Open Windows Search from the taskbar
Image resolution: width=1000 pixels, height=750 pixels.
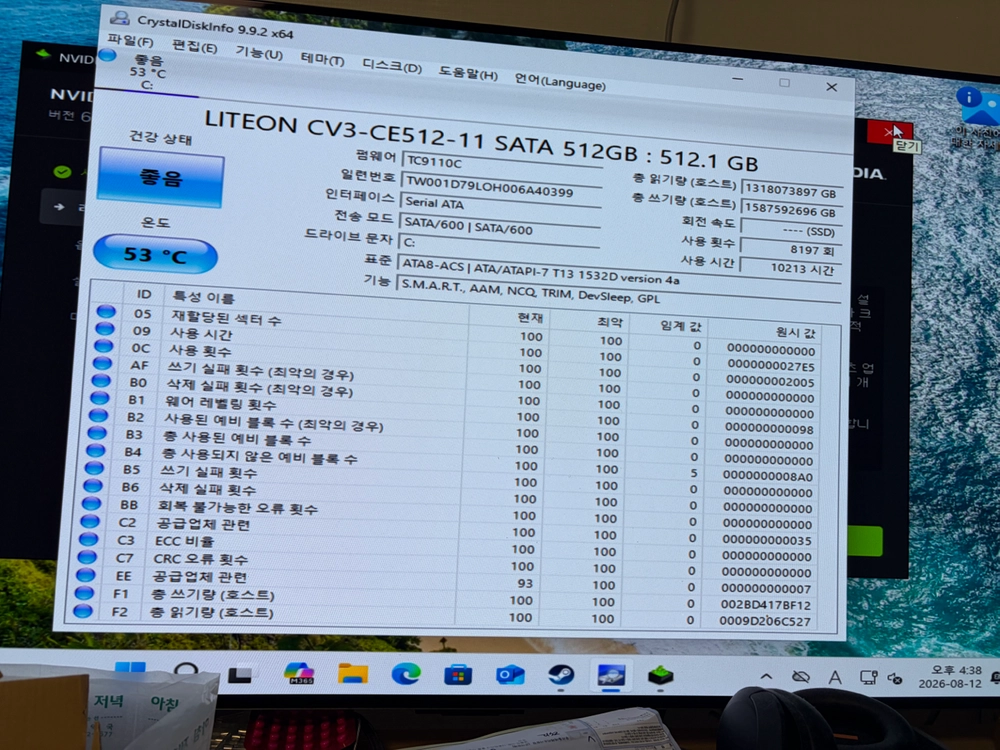[x=186, y=672]
